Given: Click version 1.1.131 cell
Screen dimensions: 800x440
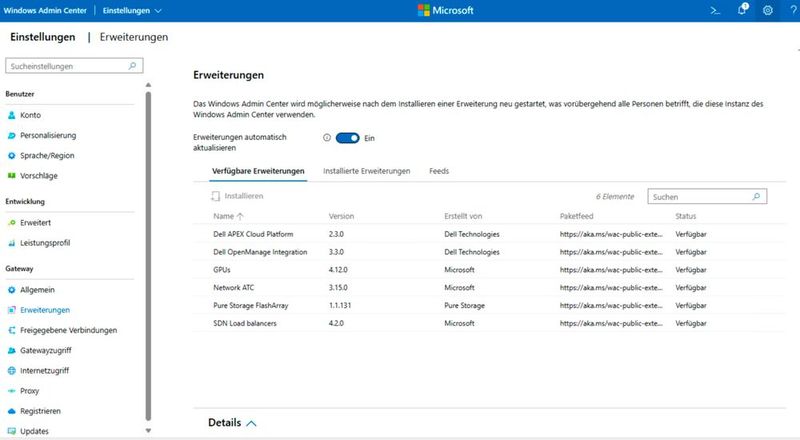Looking at the screenshot, I should coord(340,306).
